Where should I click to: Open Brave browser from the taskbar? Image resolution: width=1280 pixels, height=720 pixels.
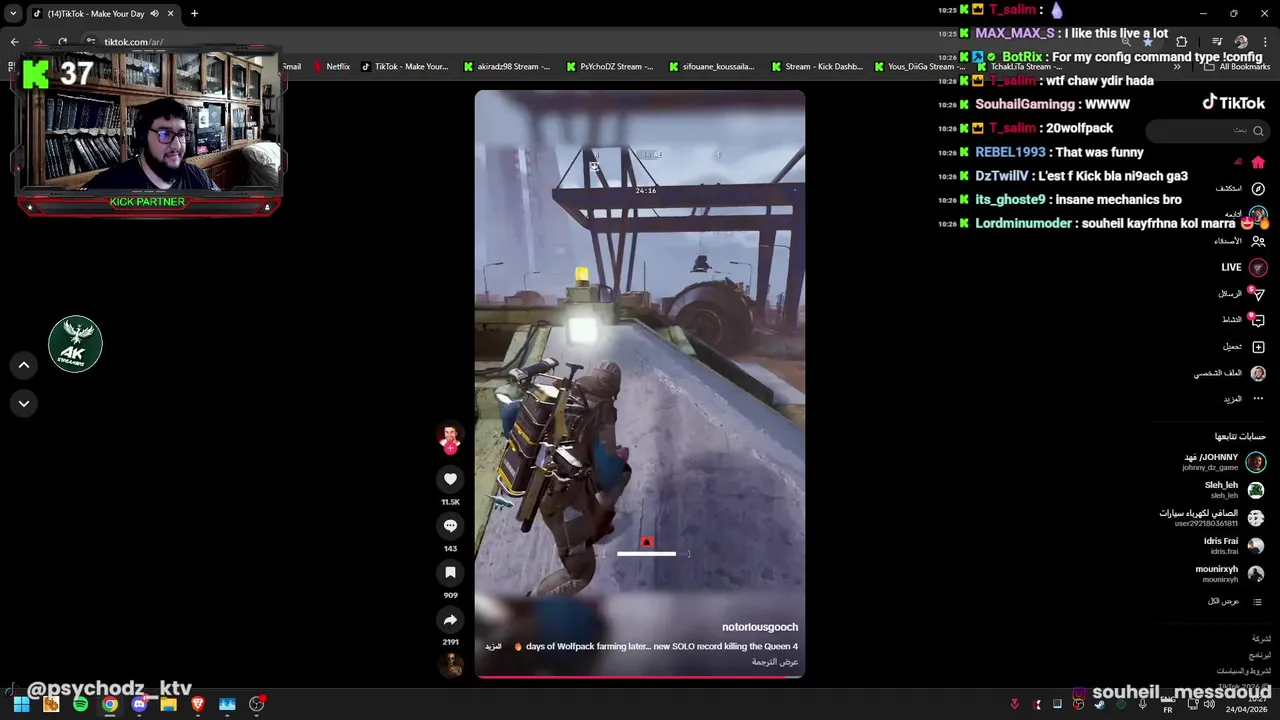click(x=198, y=704)
